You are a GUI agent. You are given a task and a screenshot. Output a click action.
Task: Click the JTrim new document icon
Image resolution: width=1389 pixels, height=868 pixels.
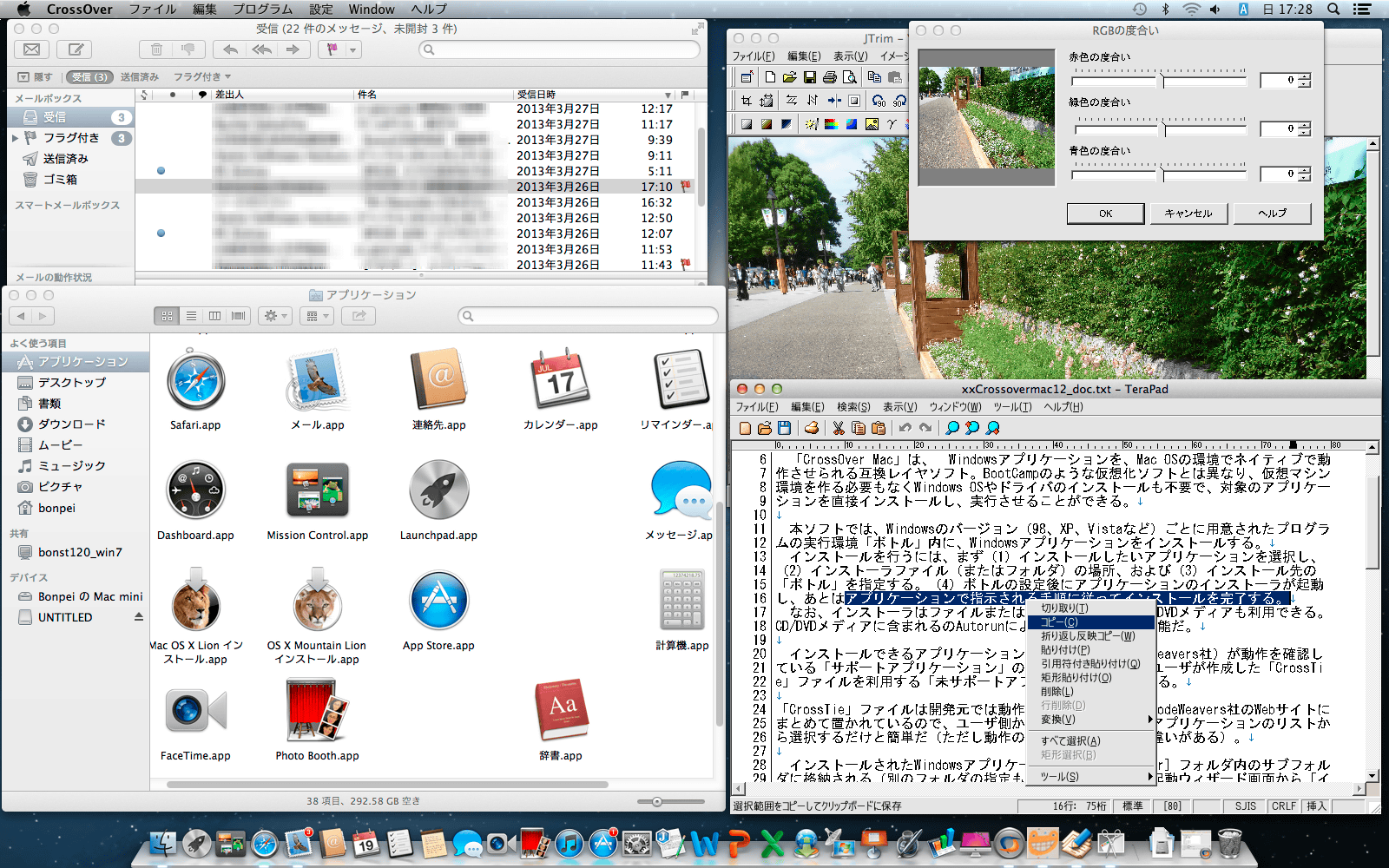pyautogui.click(x=769, y=77)
